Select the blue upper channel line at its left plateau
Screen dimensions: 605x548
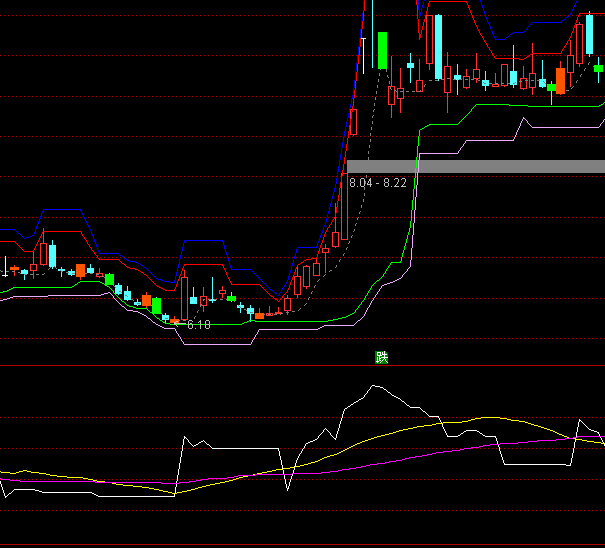65,211
